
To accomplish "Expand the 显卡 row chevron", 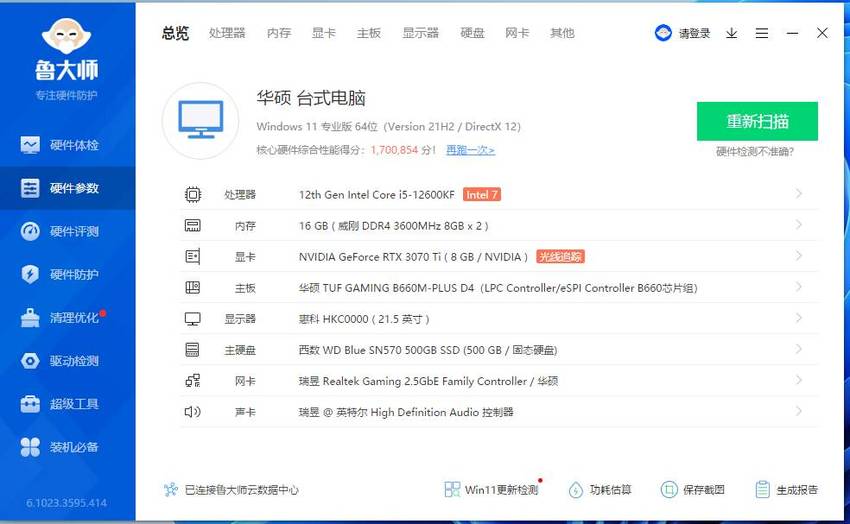I will [799, 255].
